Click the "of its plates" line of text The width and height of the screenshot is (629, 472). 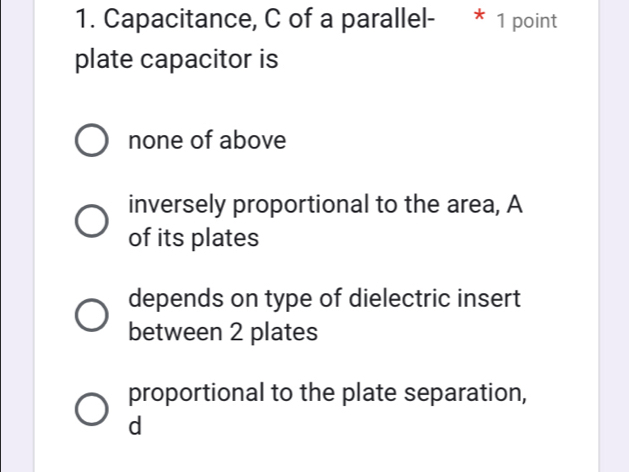[x=194, y=239]
